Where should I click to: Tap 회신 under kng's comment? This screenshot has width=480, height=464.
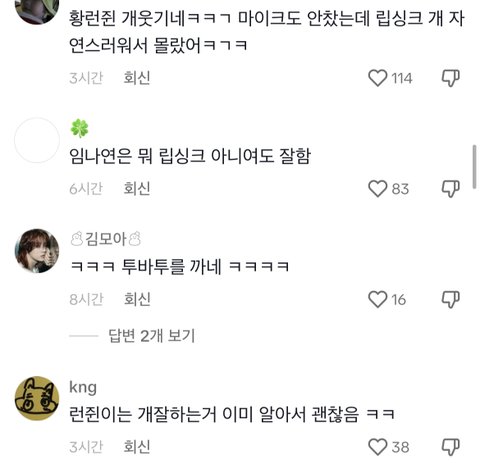[x=137, y=447]
